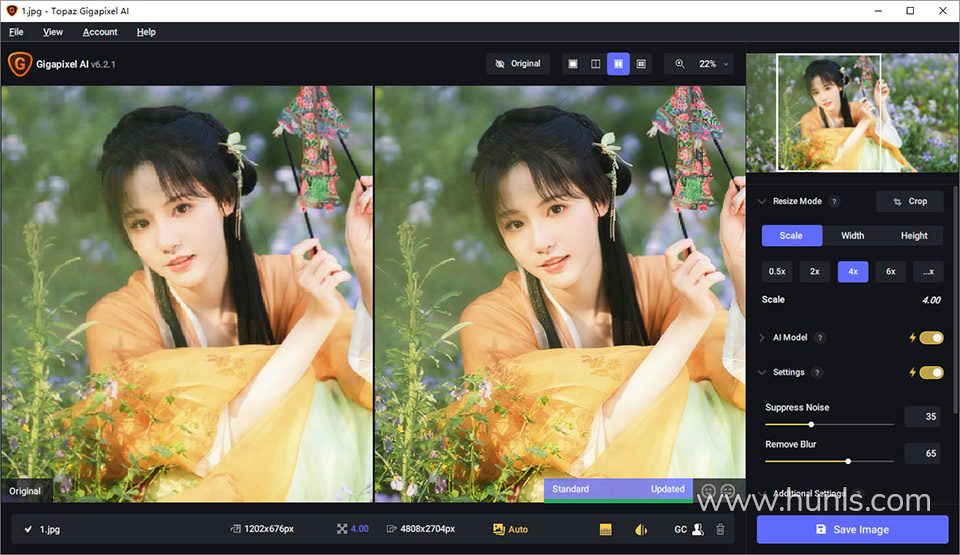The image size is (960, 555).
Task: Switch to single view layout
Action: coord(573,64)
